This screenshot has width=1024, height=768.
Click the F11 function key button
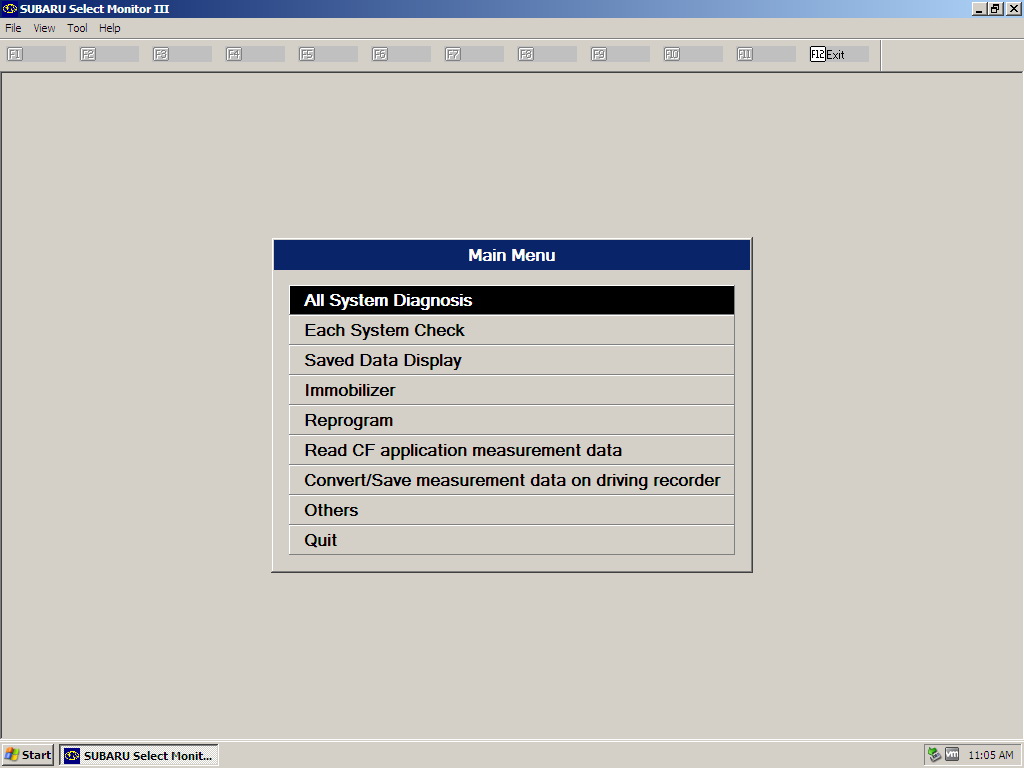point(767,54)
